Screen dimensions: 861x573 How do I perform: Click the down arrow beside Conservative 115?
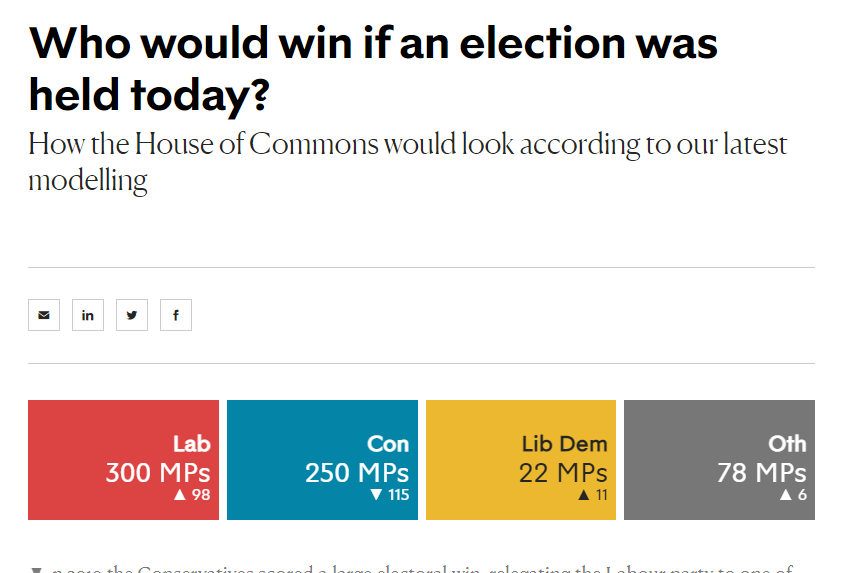click(376, 495)
